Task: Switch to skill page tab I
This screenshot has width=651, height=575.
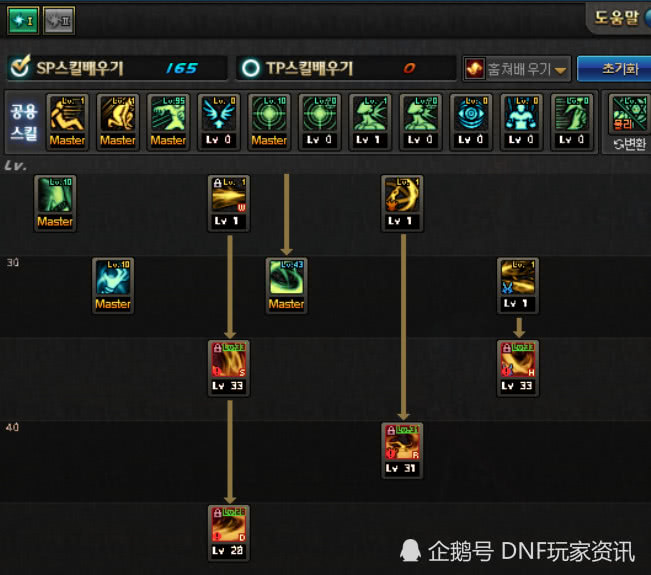Action: click(x=23, y=20)
